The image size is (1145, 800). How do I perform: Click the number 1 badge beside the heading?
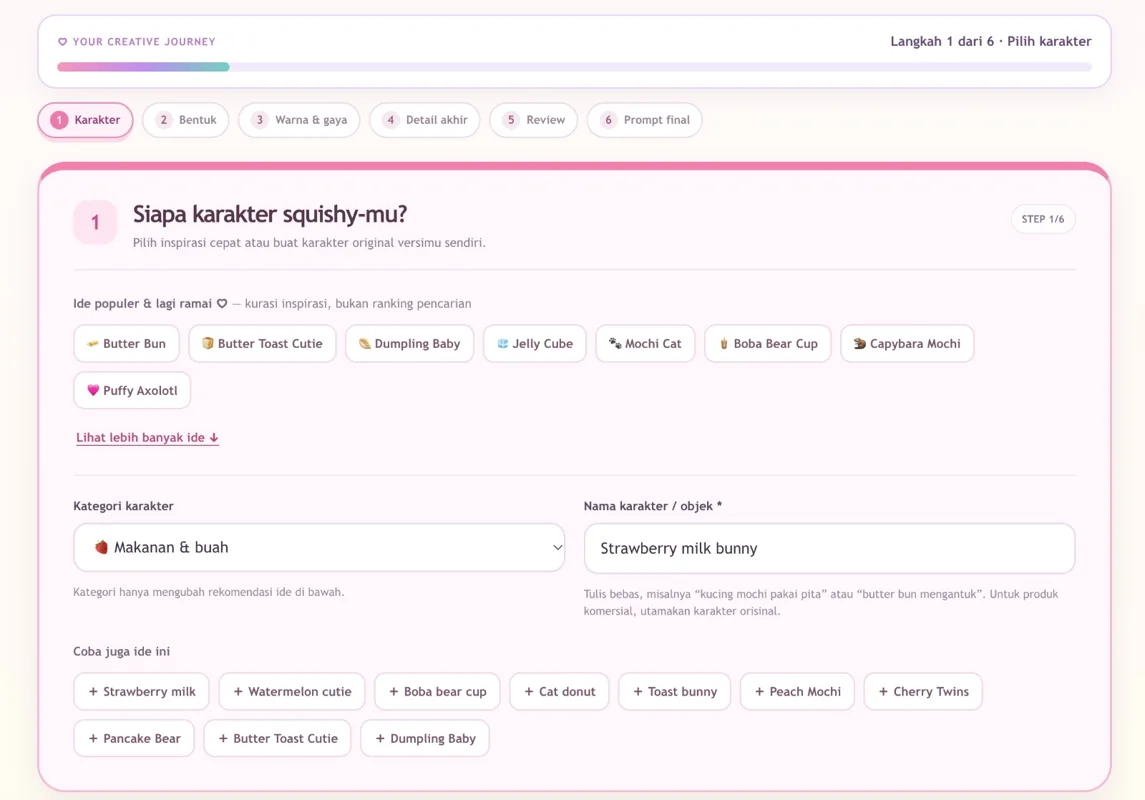pos(95,222)
